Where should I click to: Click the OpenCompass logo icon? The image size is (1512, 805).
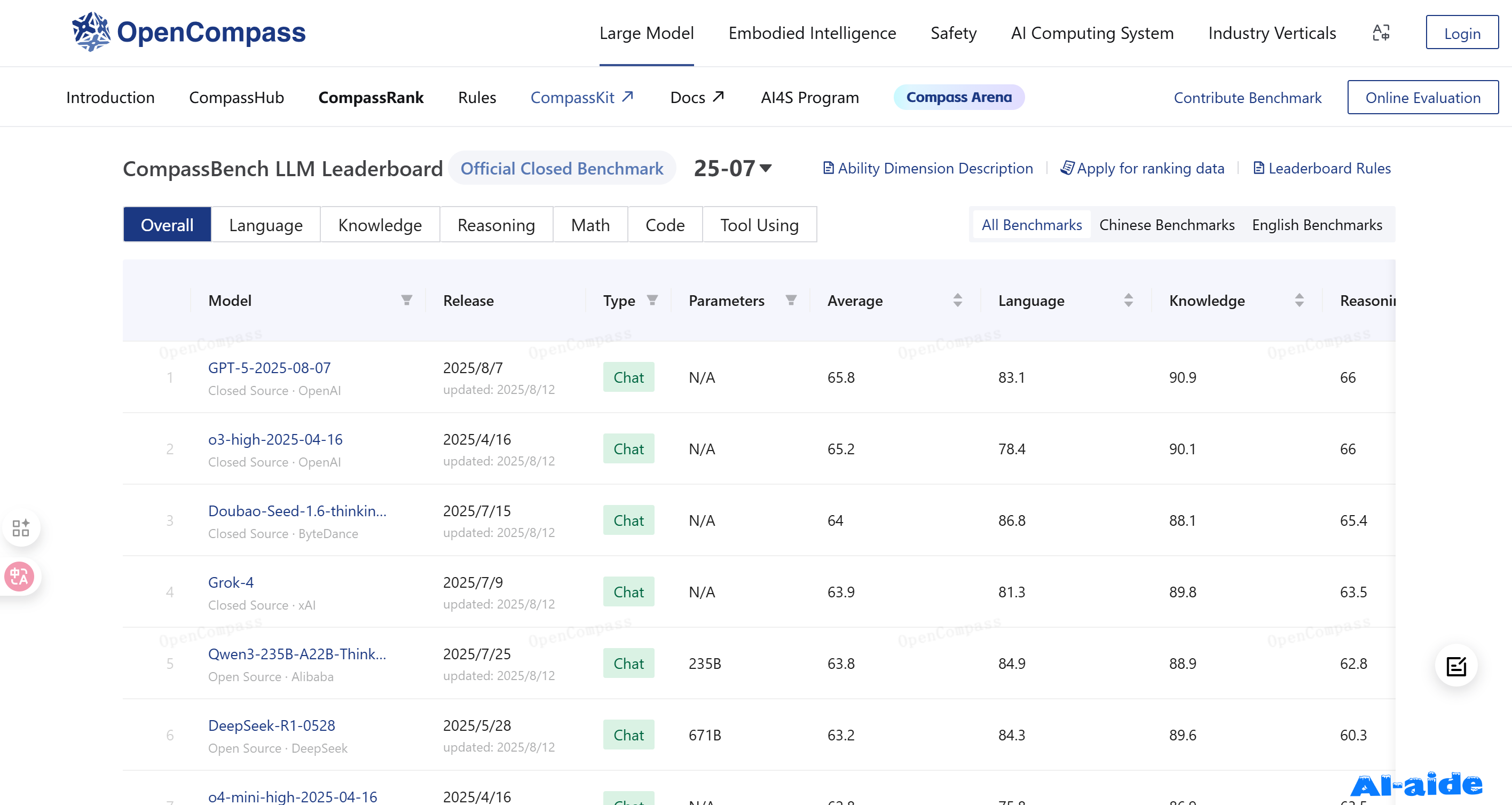(x=90, y=31)
